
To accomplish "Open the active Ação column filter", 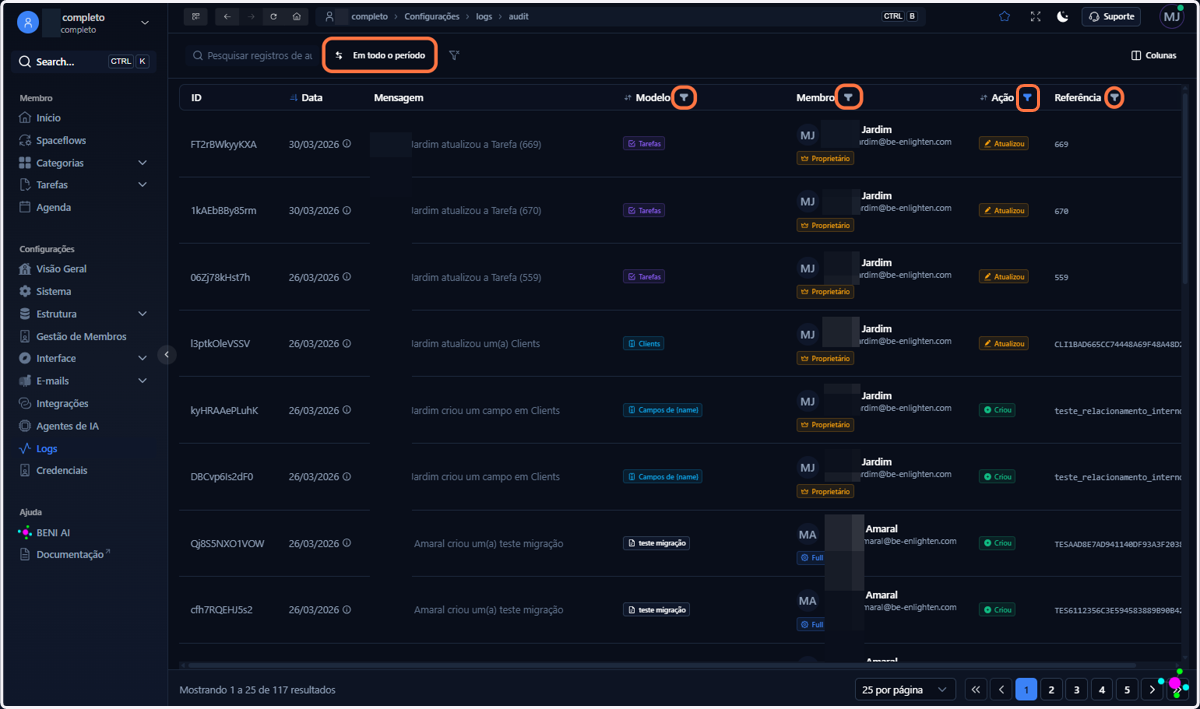I will 1027,97.
